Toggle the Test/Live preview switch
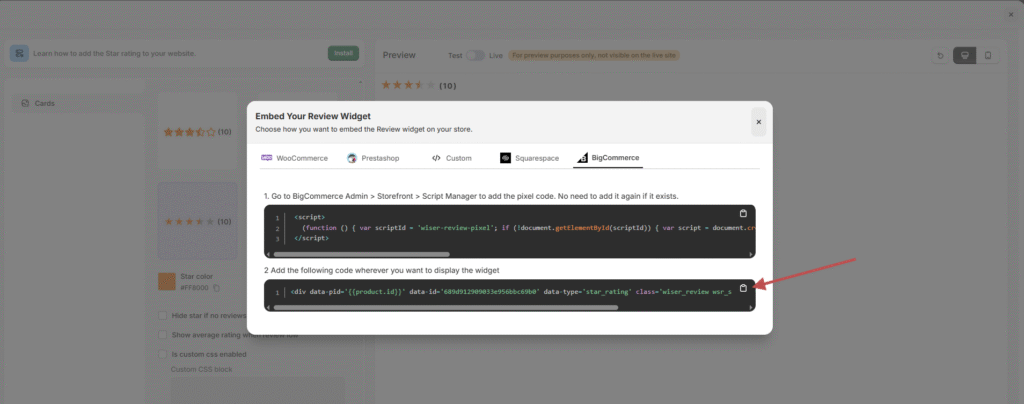Image resolution: width=1024 pixels, height=404 pixels. pyautogui.click(x=475, y=55)
